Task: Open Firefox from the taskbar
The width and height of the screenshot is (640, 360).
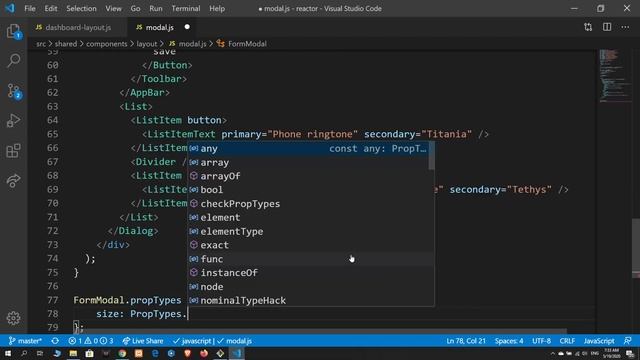Action: [x=204, y=353]
